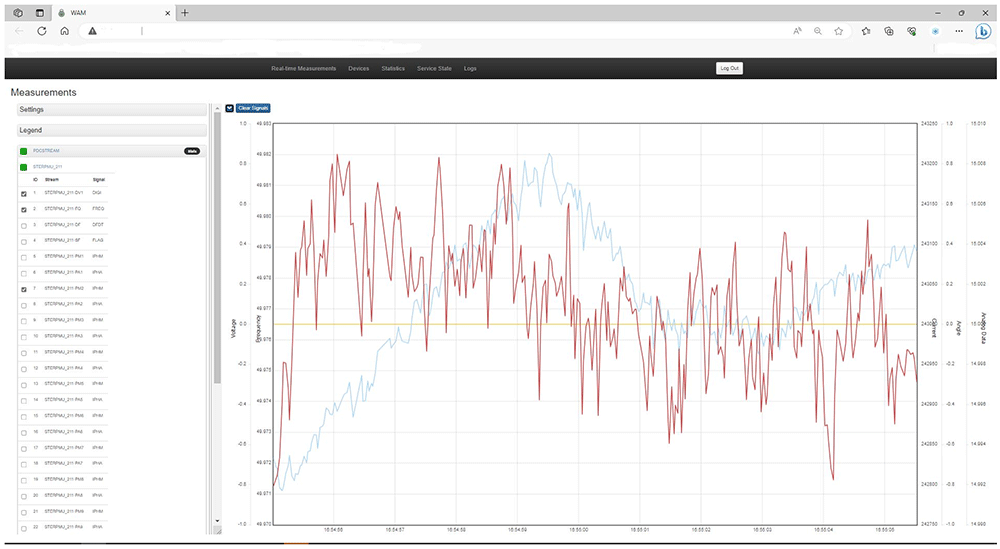The width and height of the screenshot is (1000, 549).
Task: Click the zoom magnifier icon in address bar
Action: pos(818,31)
